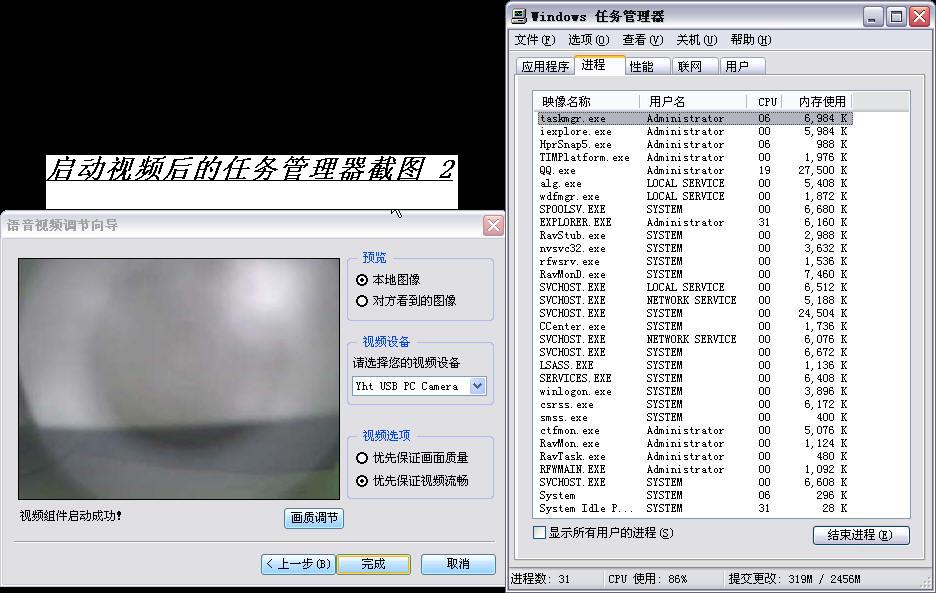Go back with 上一步(B) button
936x593 pixels.
pyautogui.click(x=298, y=564)
